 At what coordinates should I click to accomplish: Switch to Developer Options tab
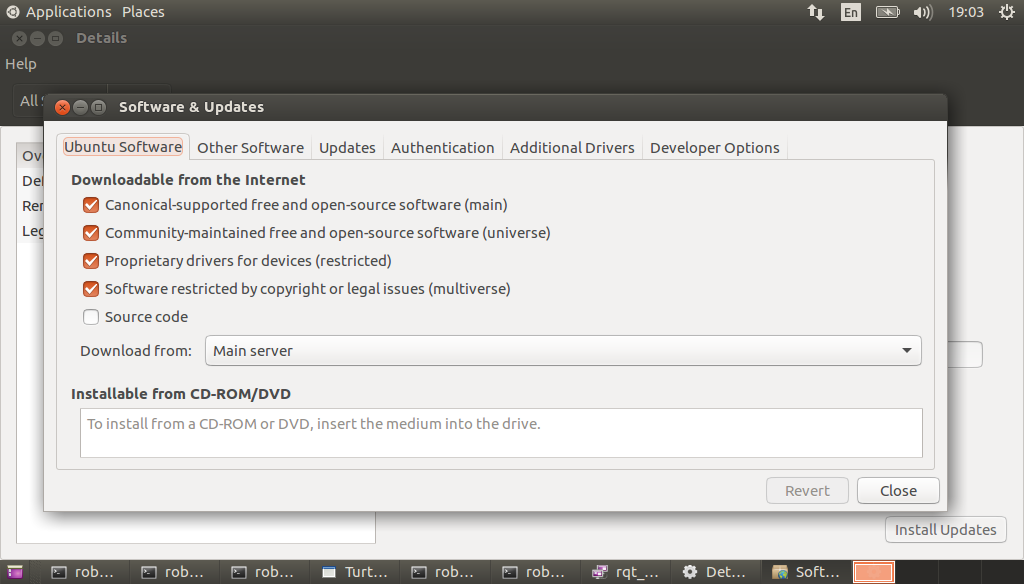pos(714,148)
